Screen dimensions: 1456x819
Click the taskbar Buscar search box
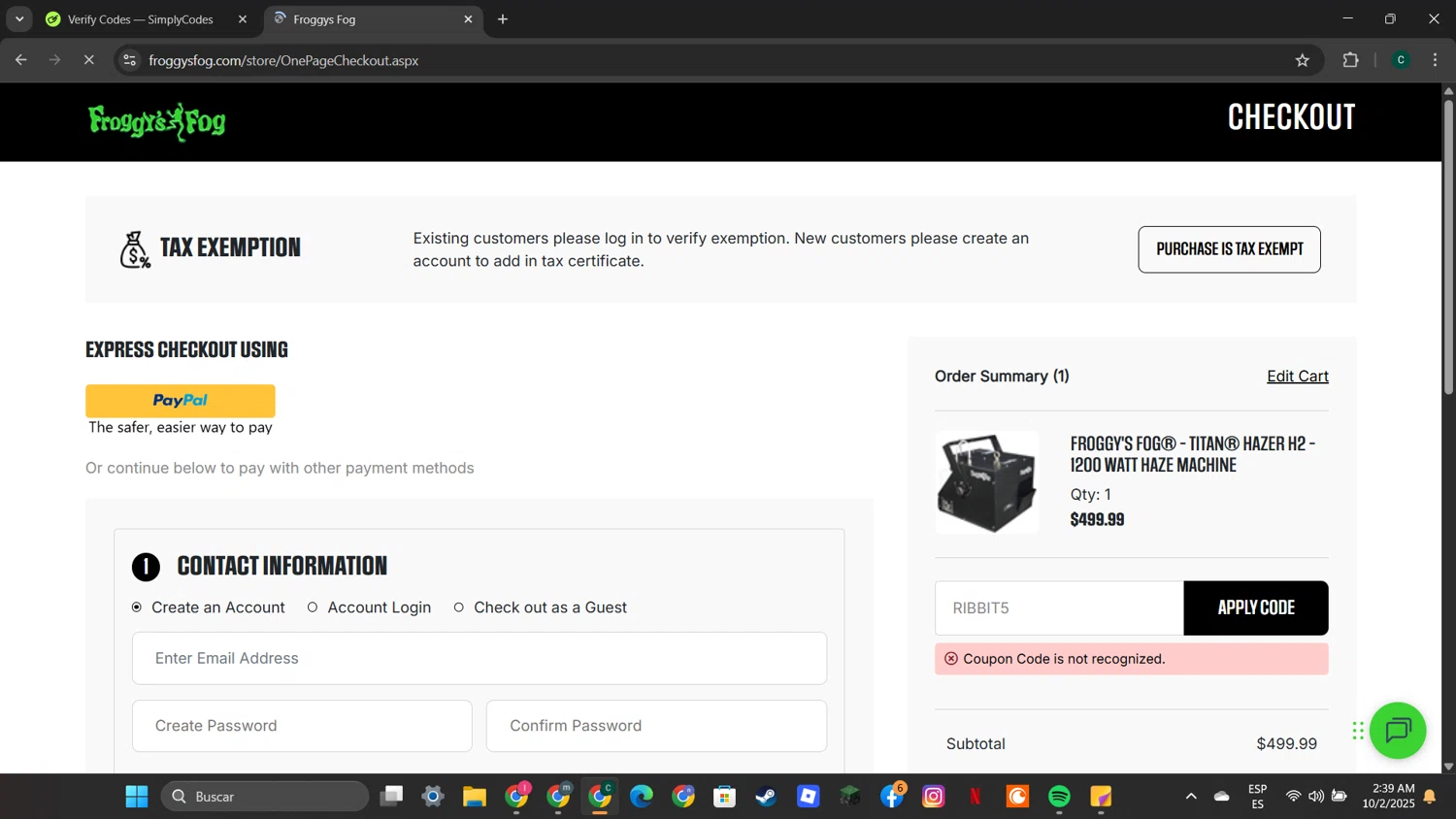(265, 797)
